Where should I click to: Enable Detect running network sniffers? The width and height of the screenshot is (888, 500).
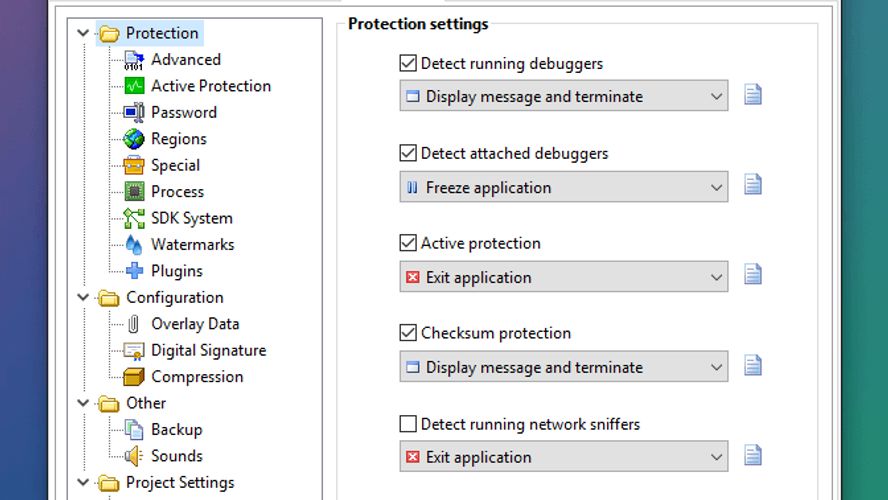[x=408, y=424]
